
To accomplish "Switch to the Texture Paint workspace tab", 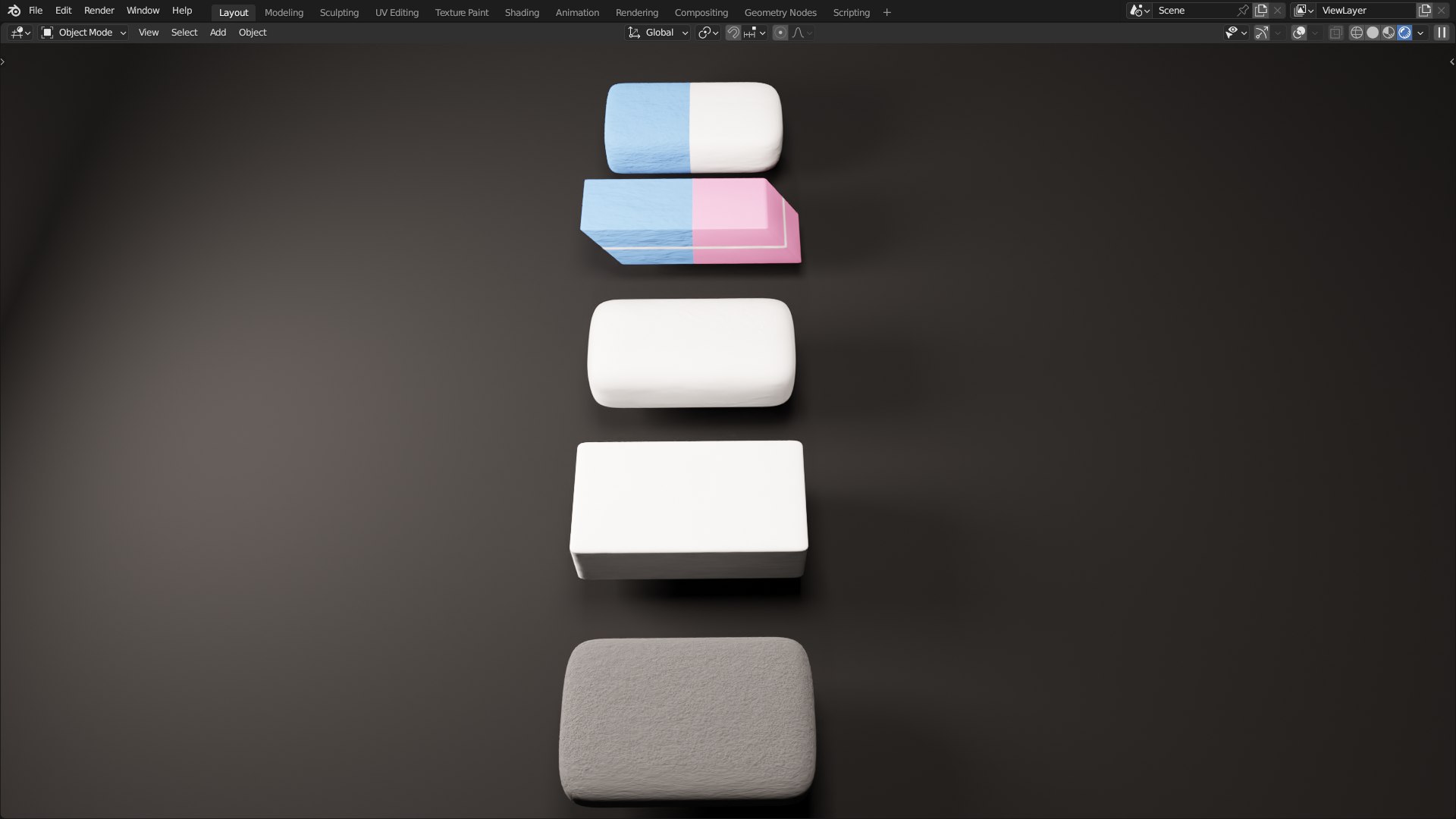I will tap(462, 12).
